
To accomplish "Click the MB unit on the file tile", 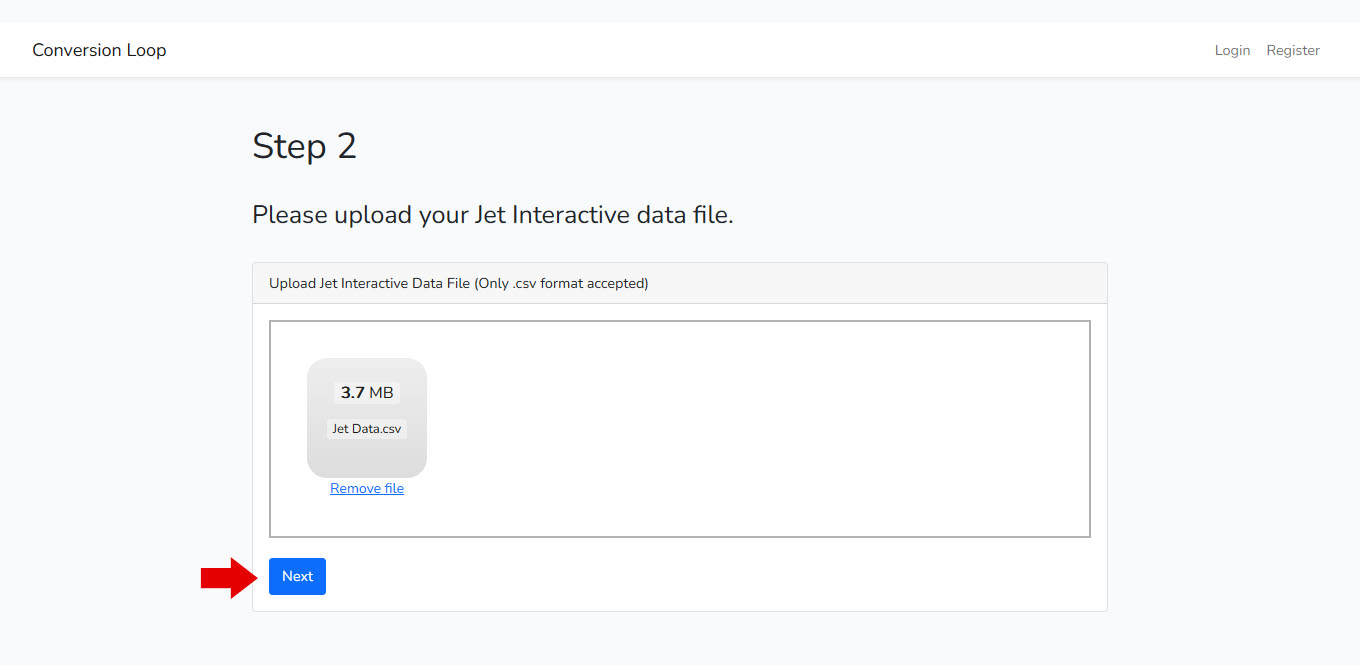I will (x=382, y=393).
